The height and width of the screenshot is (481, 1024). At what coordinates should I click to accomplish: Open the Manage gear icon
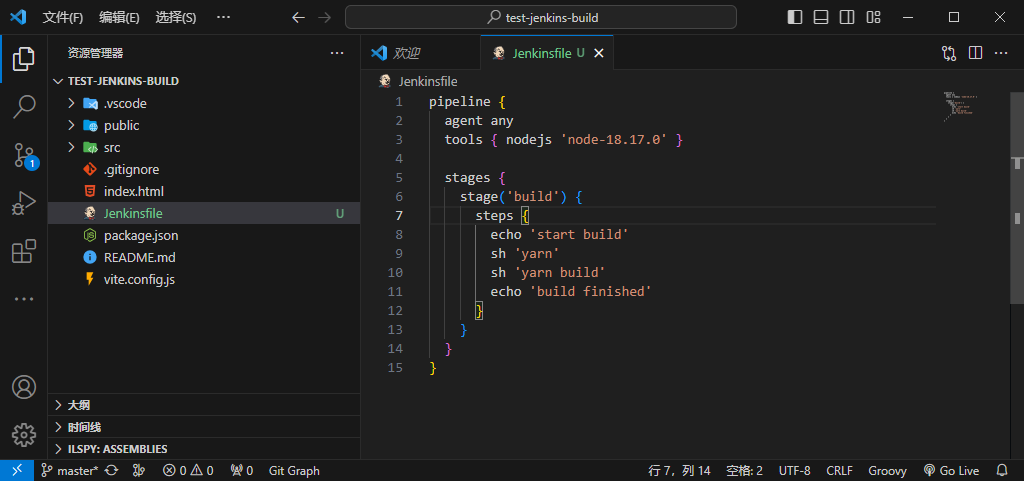coord(24,434)
